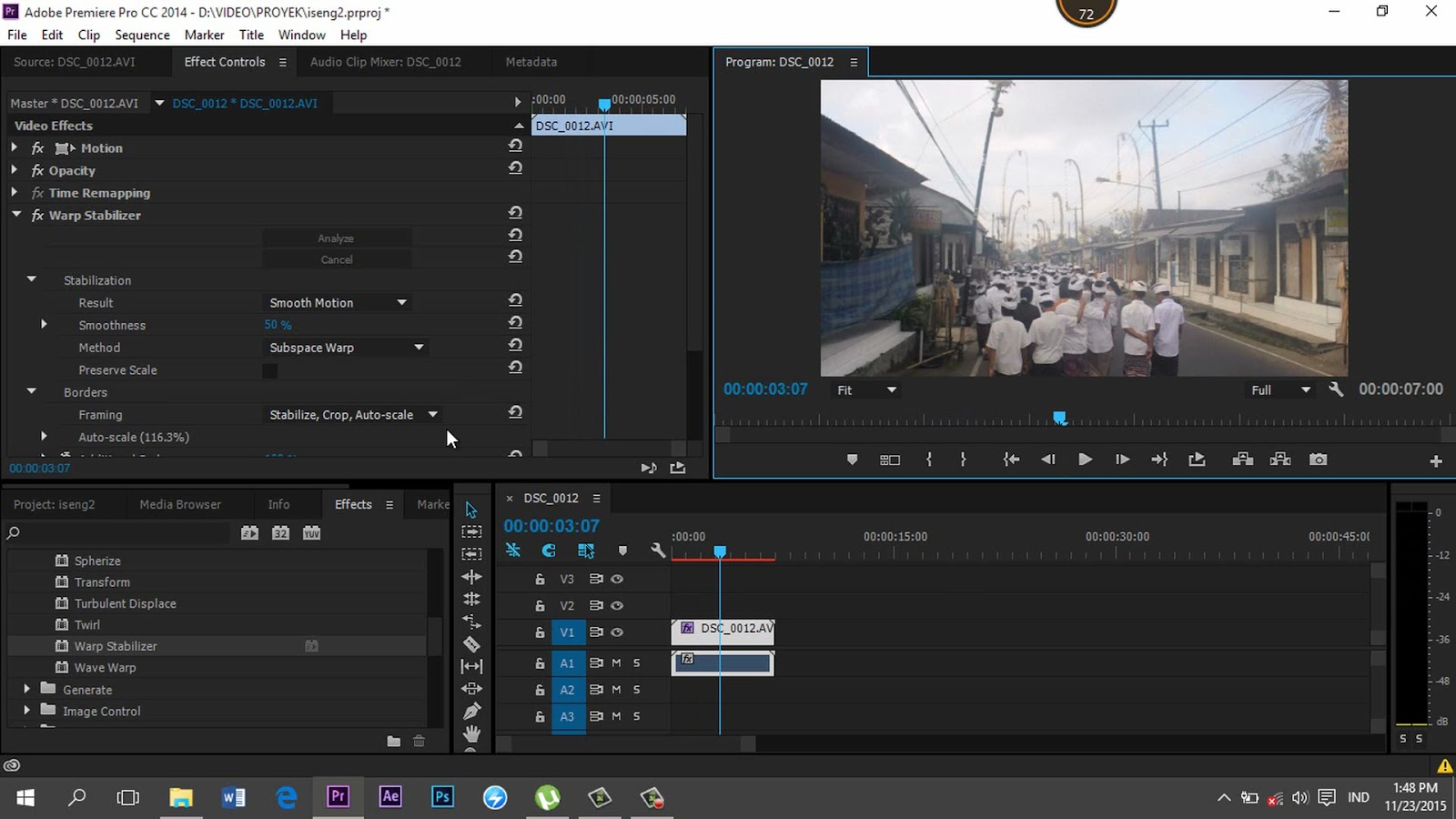Open the Marker menu

204,35
